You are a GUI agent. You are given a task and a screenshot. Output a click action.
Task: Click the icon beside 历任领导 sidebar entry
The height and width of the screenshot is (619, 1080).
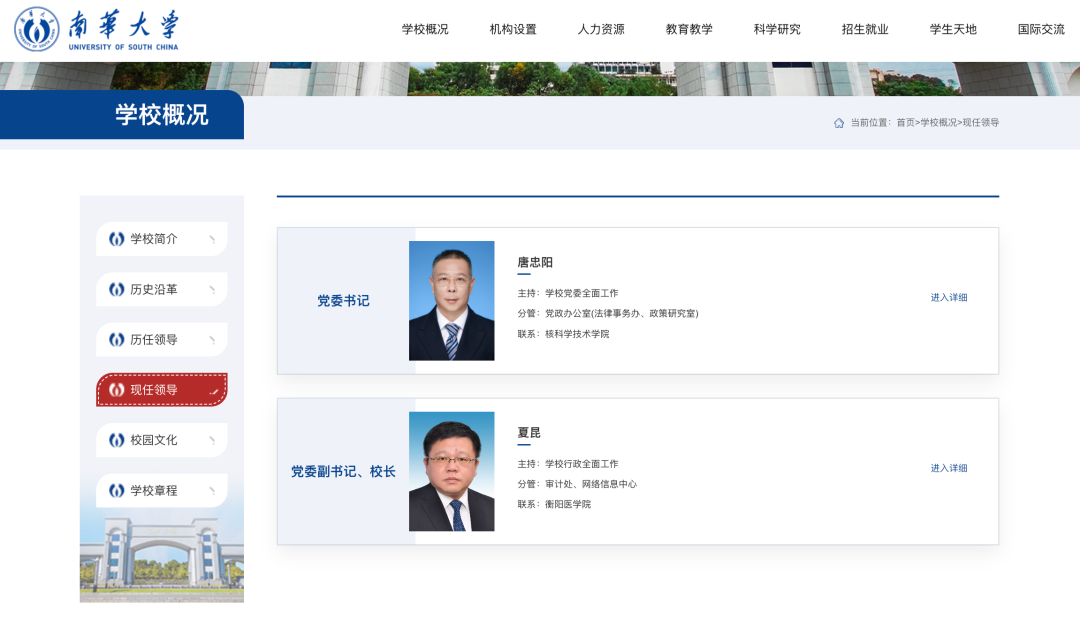[x=115, y=339]
